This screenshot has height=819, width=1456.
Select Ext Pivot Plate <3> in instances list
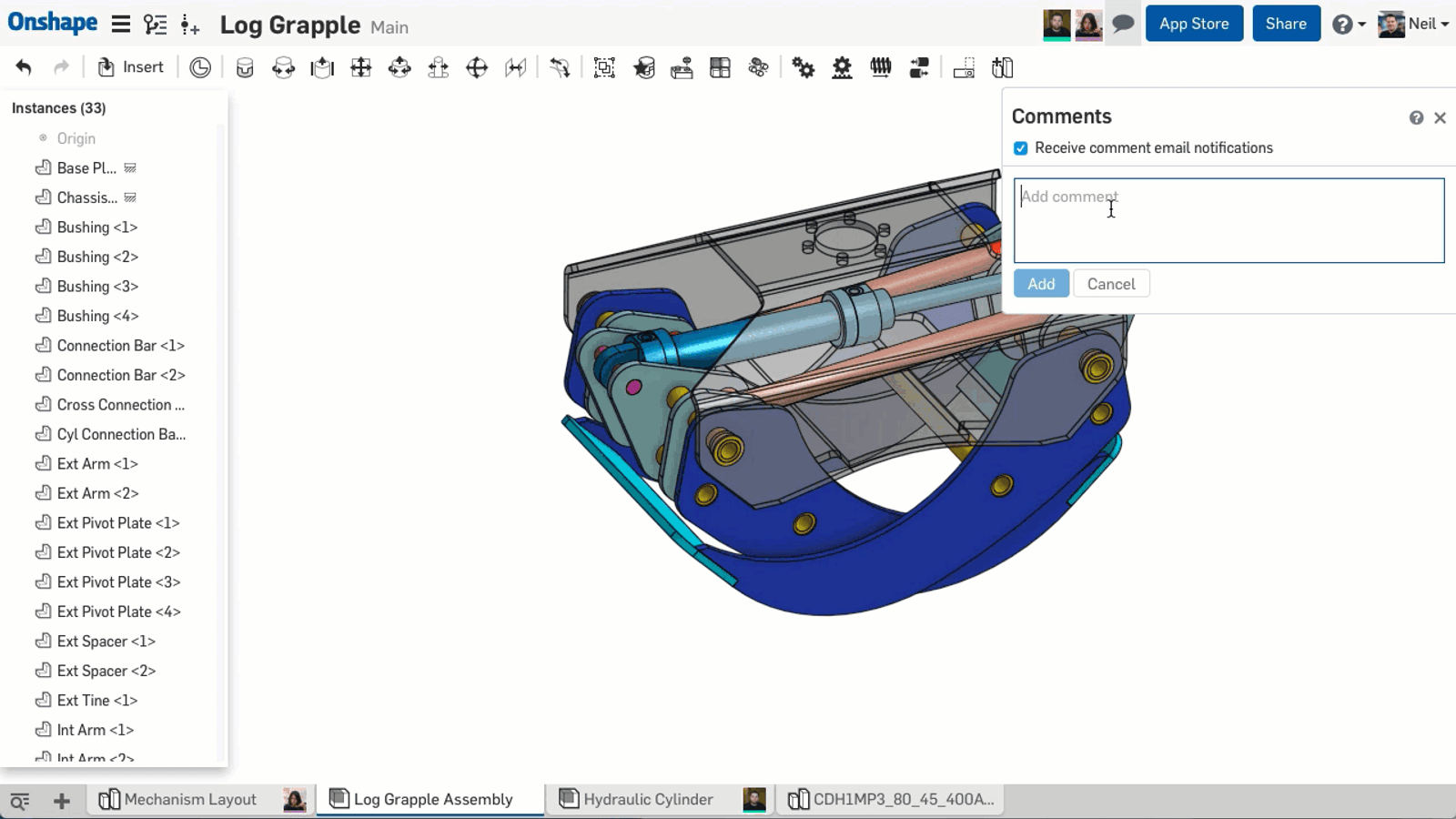(118, 582)
